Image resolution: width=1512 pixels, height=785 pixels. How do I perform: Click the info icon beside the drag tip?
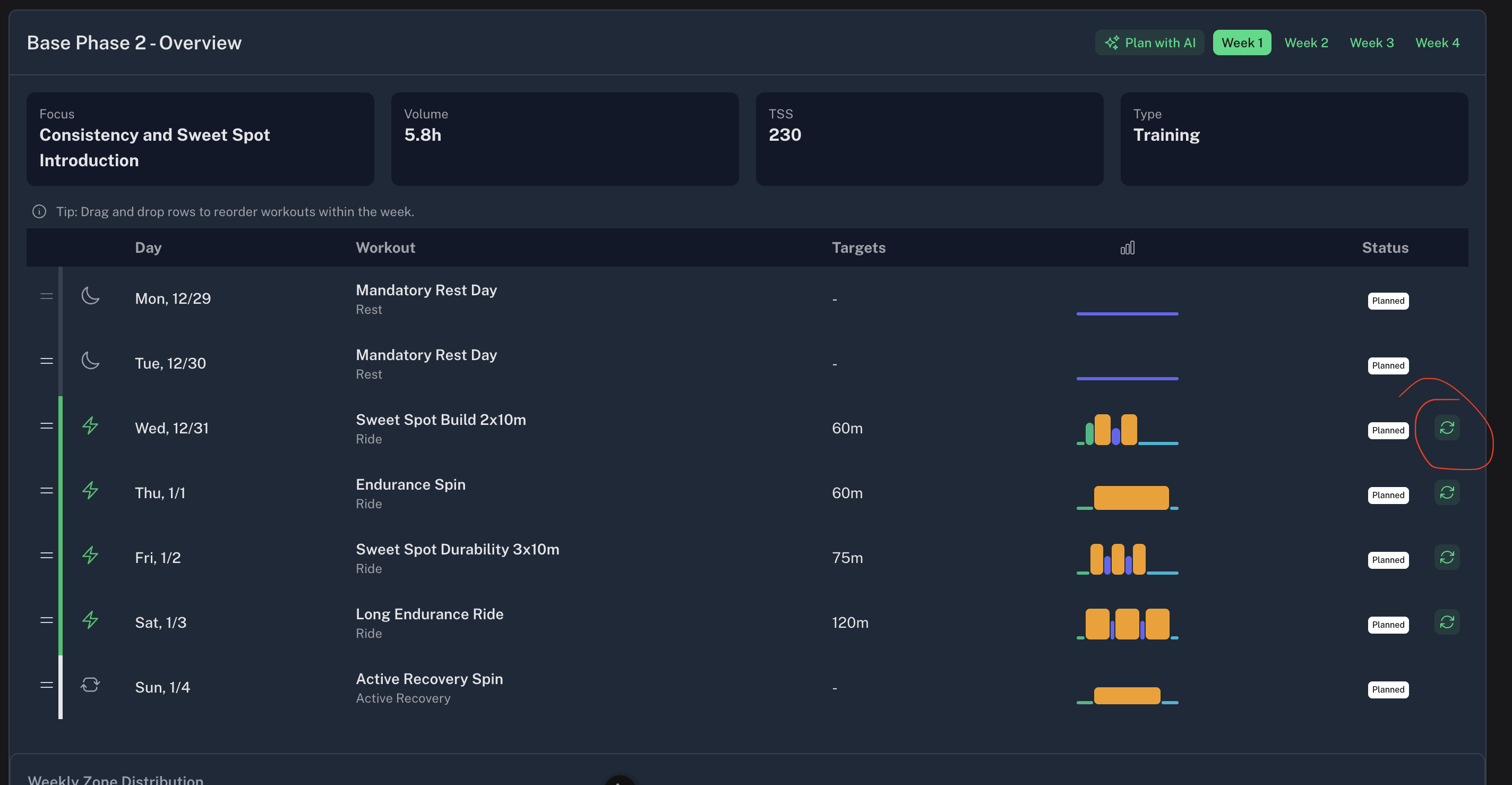(x=39, y=211)
